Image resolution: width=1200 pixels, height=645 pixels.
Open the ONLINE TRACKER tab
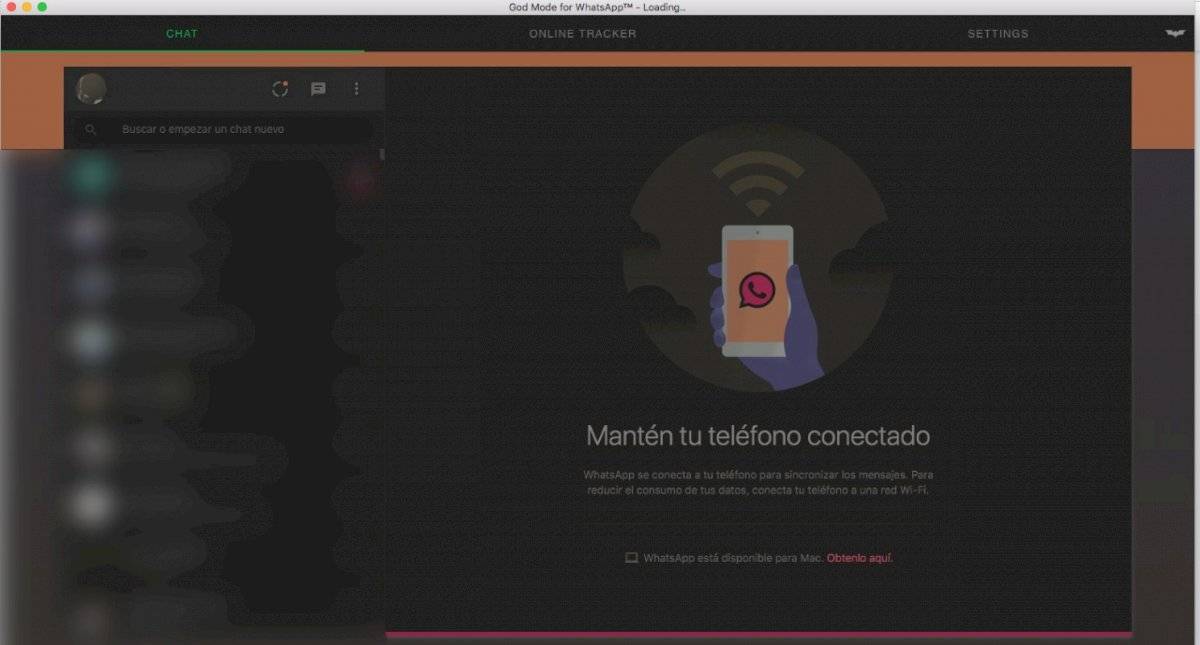582,34
